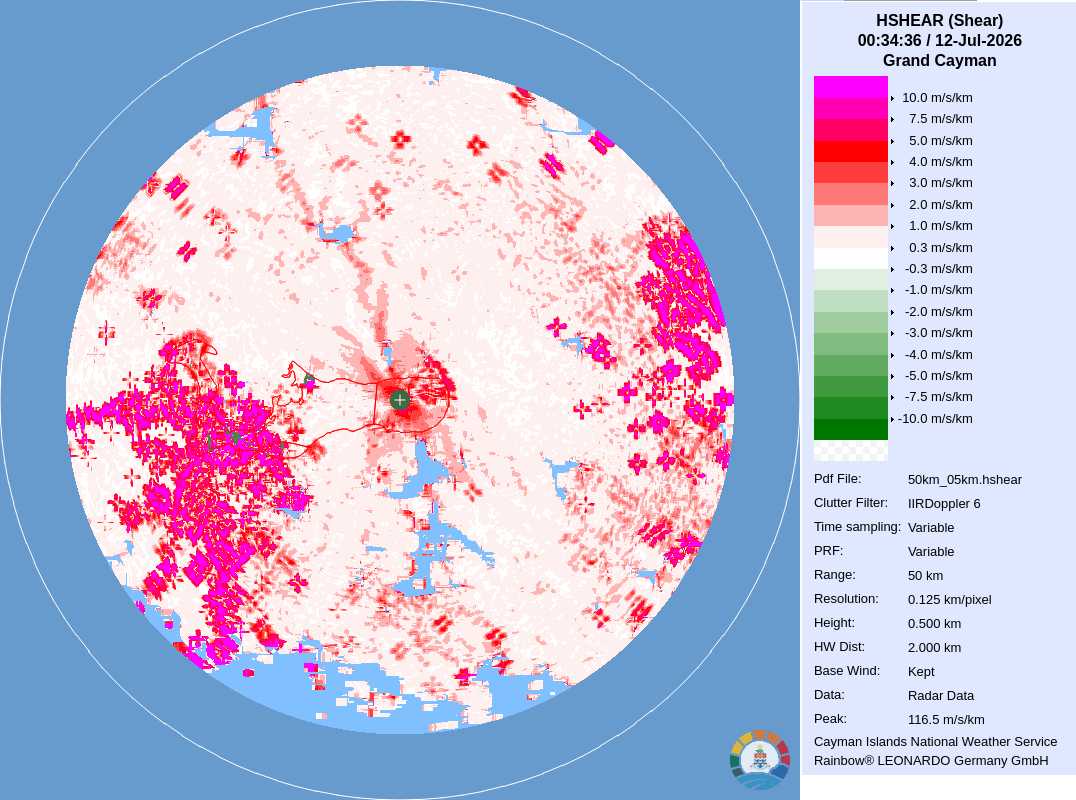Click the Rainbow LEONARDO Germany GmbH text
The image size is (1076, 800).
(x=931, y=761)
